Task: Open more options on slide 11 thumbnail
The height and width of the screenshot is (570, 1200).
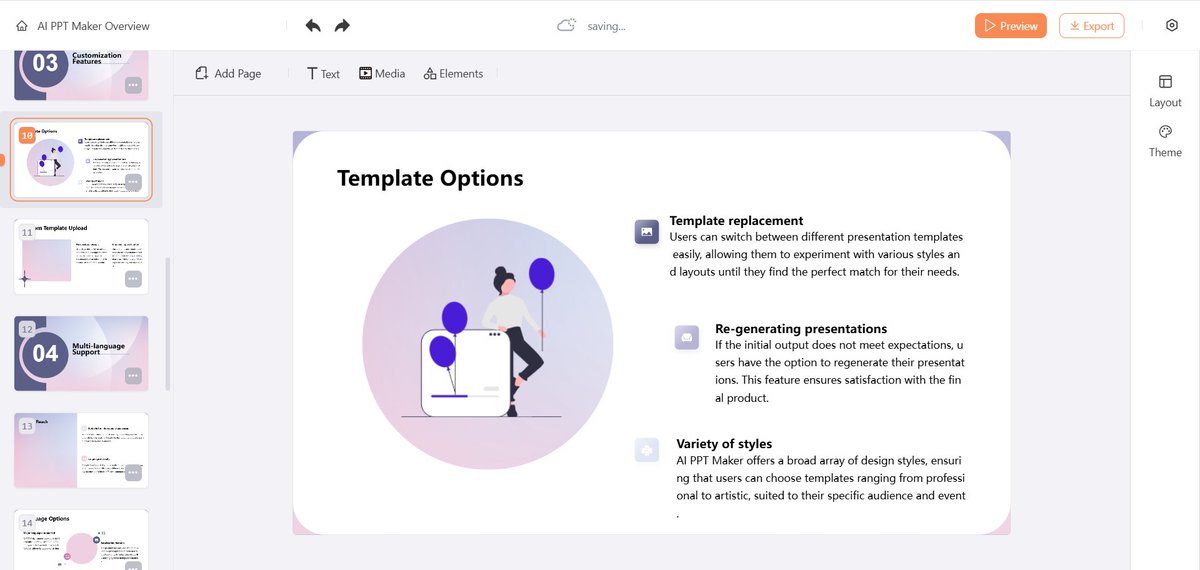Action: click(133, 279)
